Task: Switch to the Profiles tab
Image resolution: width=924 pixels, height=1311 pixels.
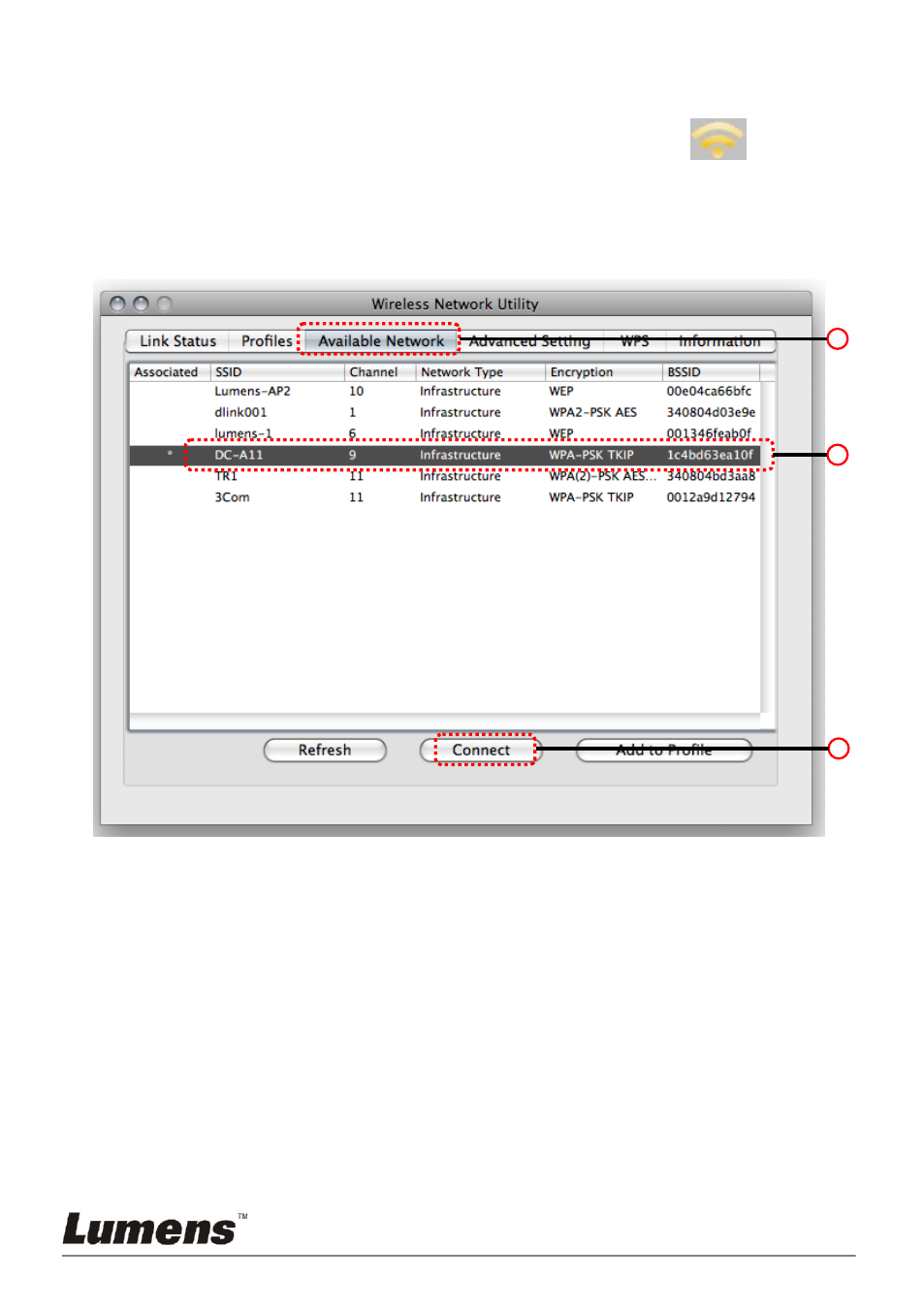Action: (x=266, y=341)
